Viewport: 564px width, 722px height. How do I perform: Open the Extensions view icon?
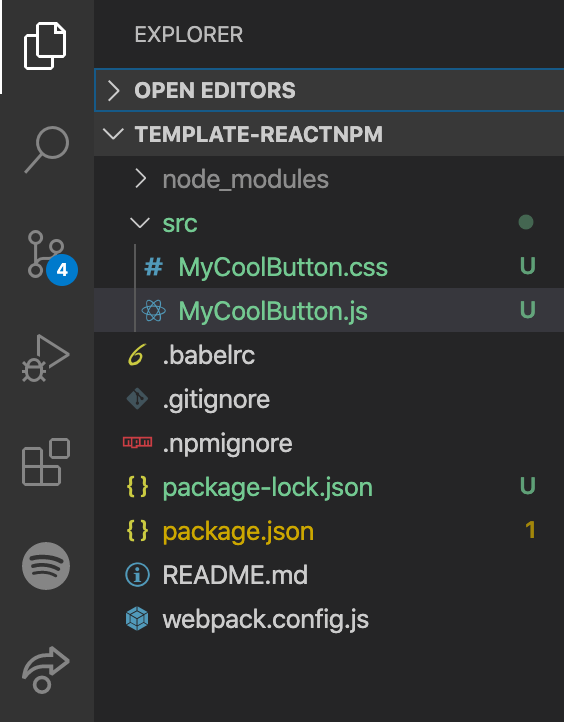click(x=46, y=462)
